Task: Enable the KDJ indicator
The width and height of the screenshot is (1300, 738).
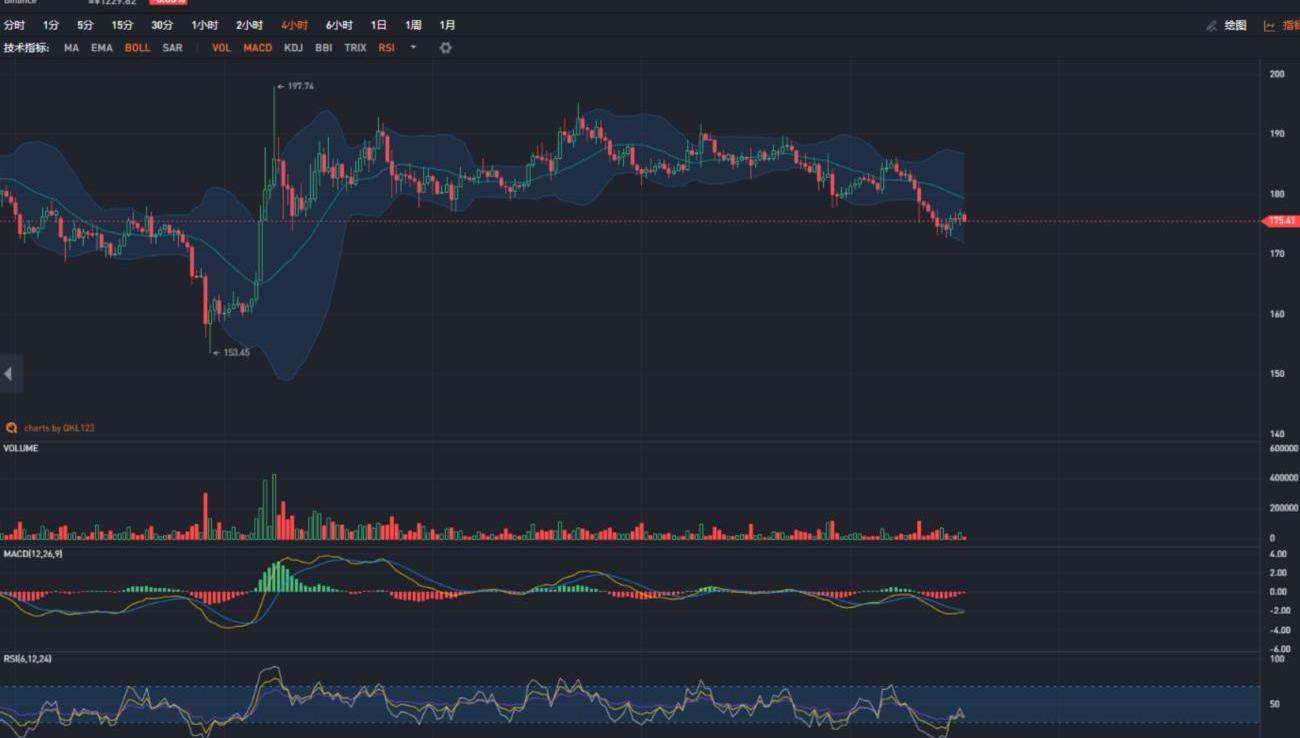Action: [x=293, y=48]
